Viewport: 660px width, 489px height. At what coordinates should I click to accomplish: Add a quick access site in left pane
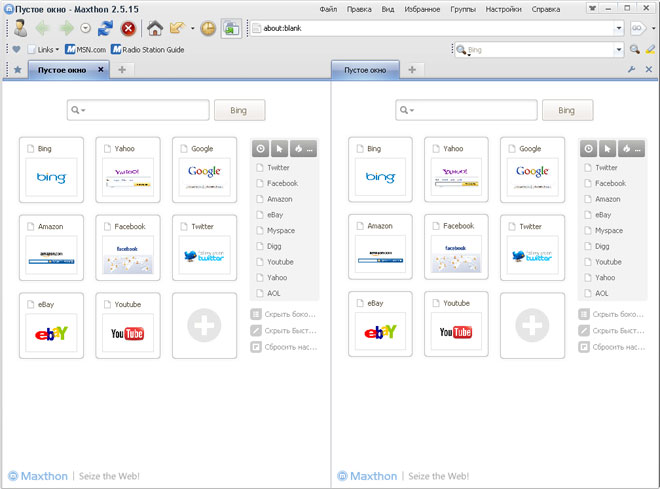point(205,326)
